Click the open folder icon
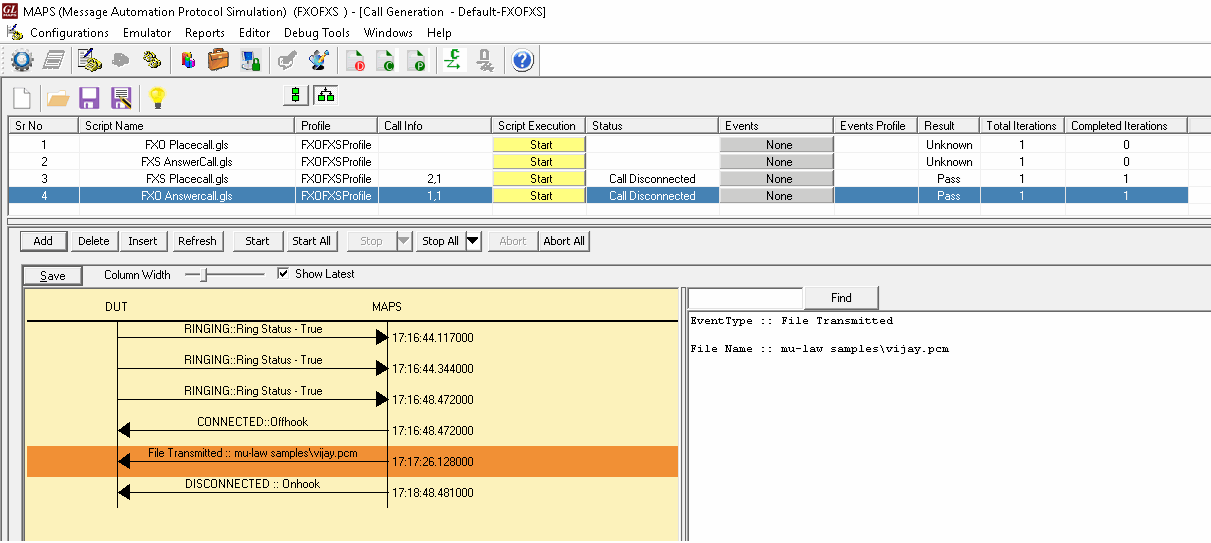1211x543 pixels. [58, 97]
